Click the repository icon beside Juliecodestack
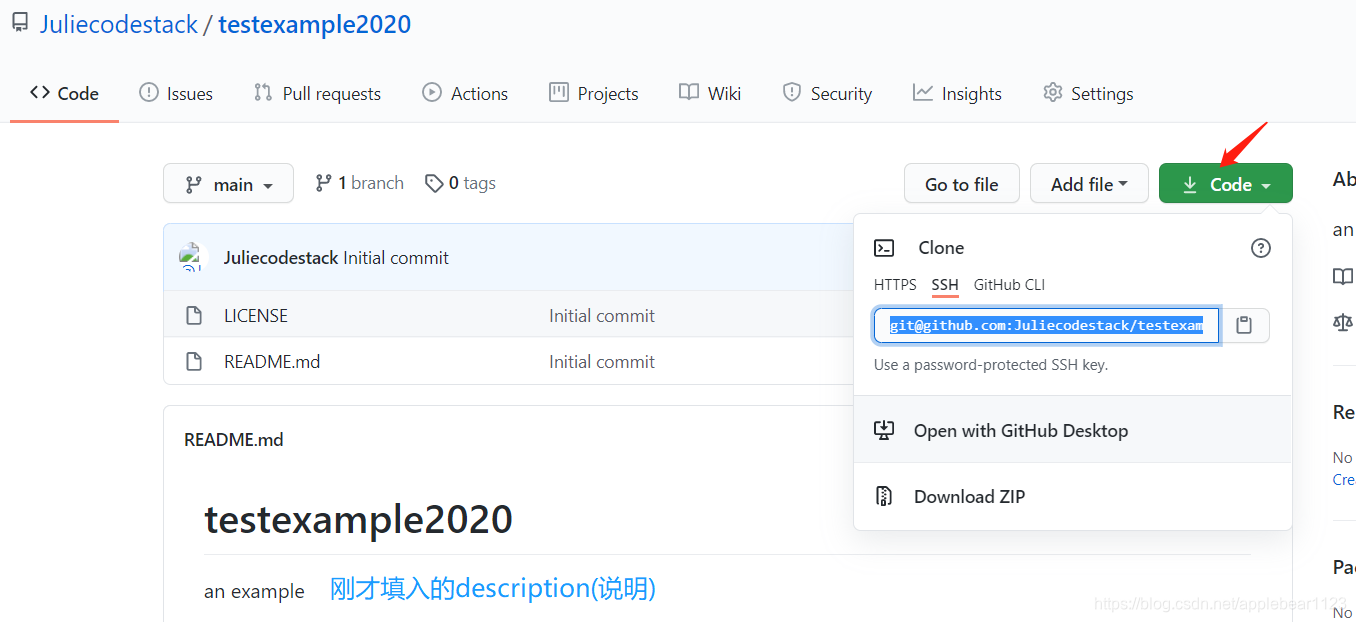Viewport: 1356px width, 622px height. pos(20,23)
